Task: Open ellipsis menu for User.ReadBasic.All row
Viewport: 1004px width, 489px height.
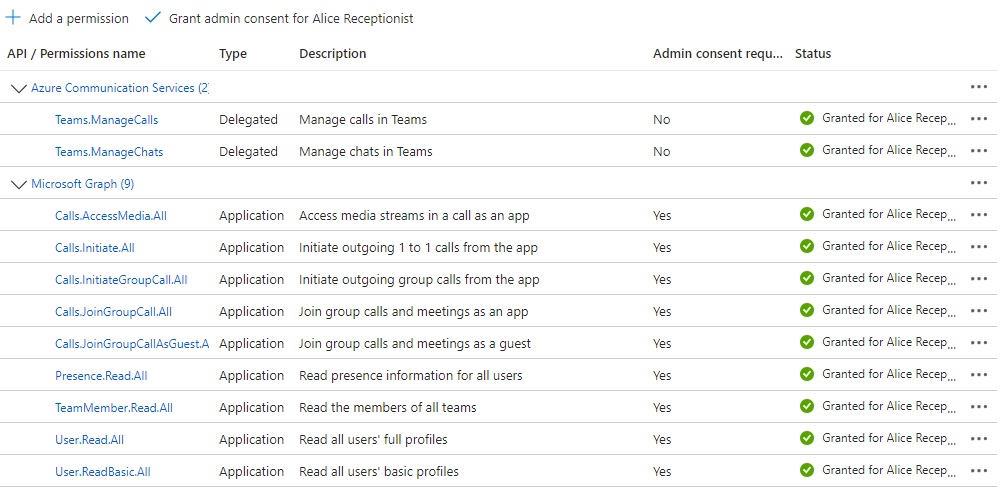Action: (978, 471)
